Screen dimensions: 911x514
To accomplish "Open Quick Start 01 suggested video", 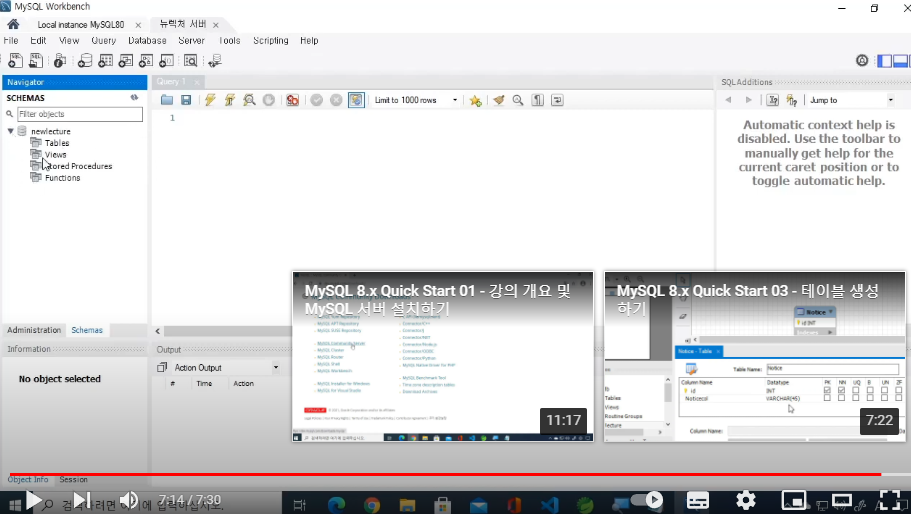I will (443, 356).
